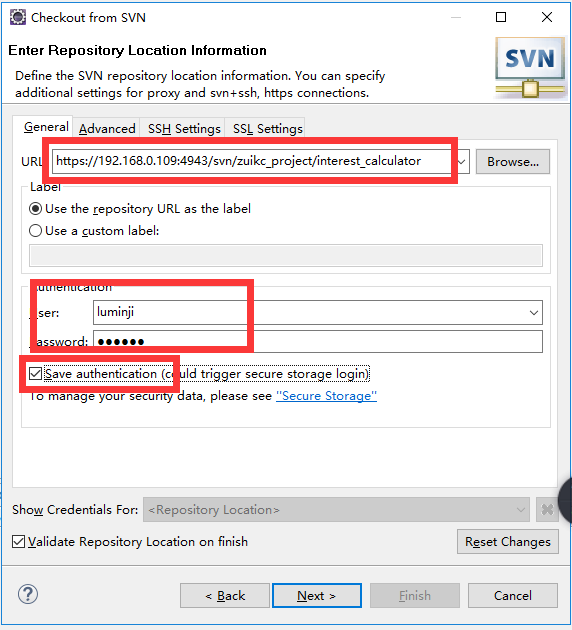Click the SVN logo banner image
The height and width of the screenshot is (630, 572).
(531, 68)
